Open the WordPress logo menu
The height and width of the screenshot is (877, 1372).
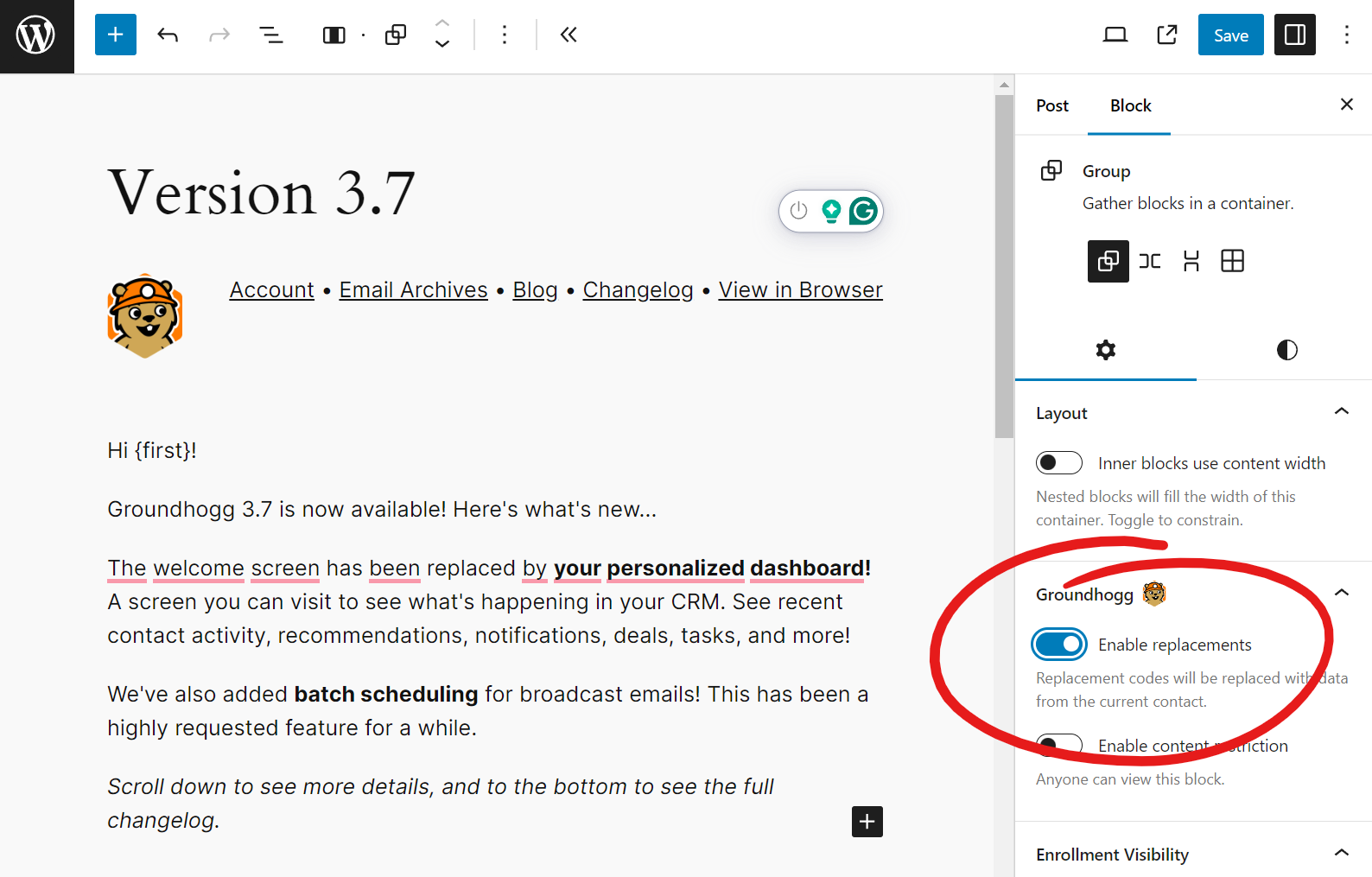[36, 35]
